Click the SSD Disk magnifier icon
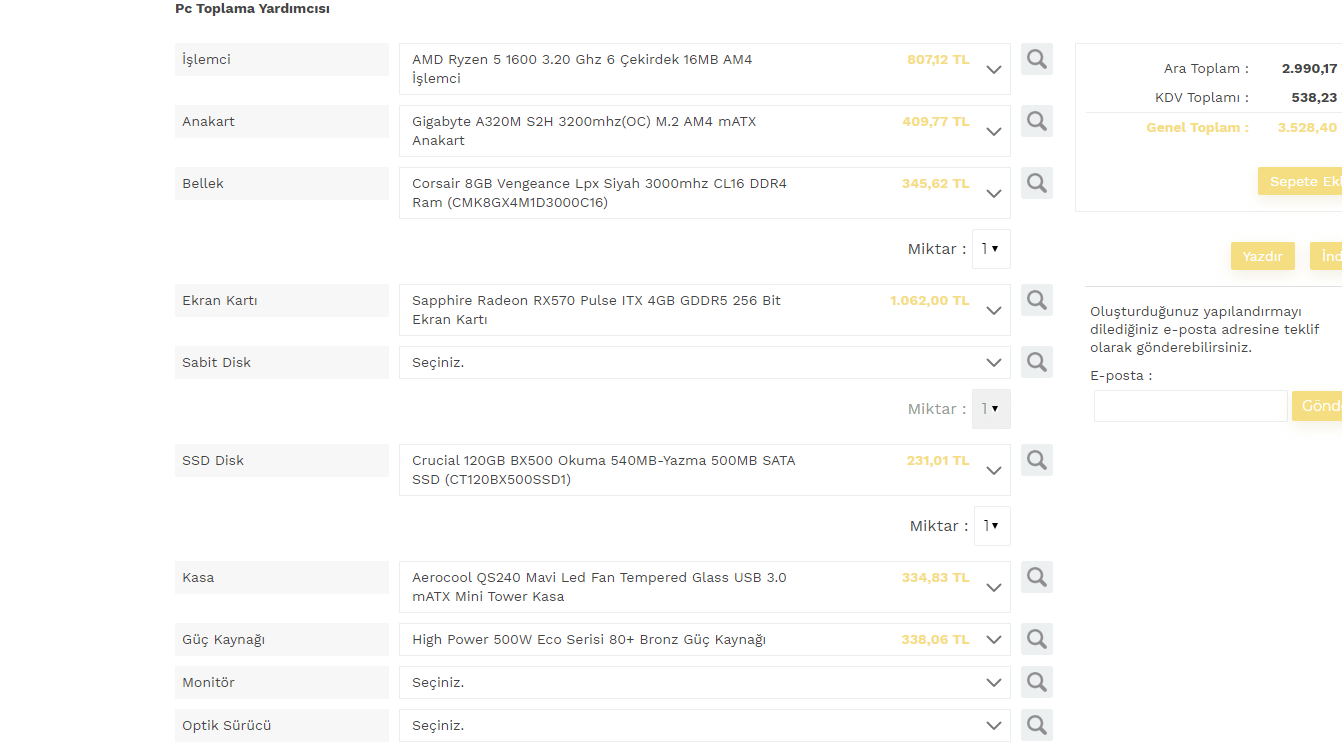 click(x=1036, y=460)
